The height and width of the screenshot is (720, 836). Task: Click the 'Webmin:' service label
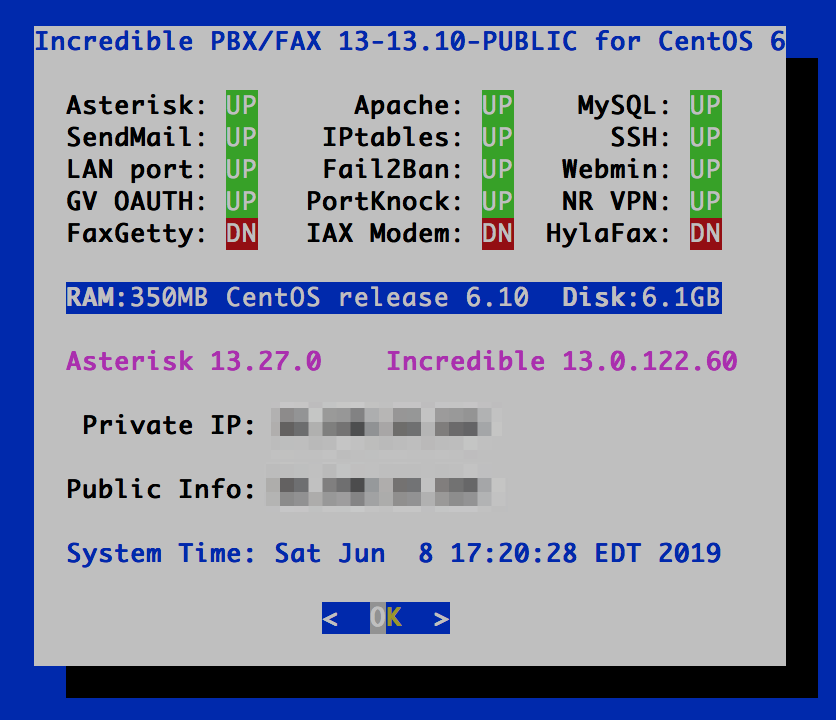click(x=616, y=170)
